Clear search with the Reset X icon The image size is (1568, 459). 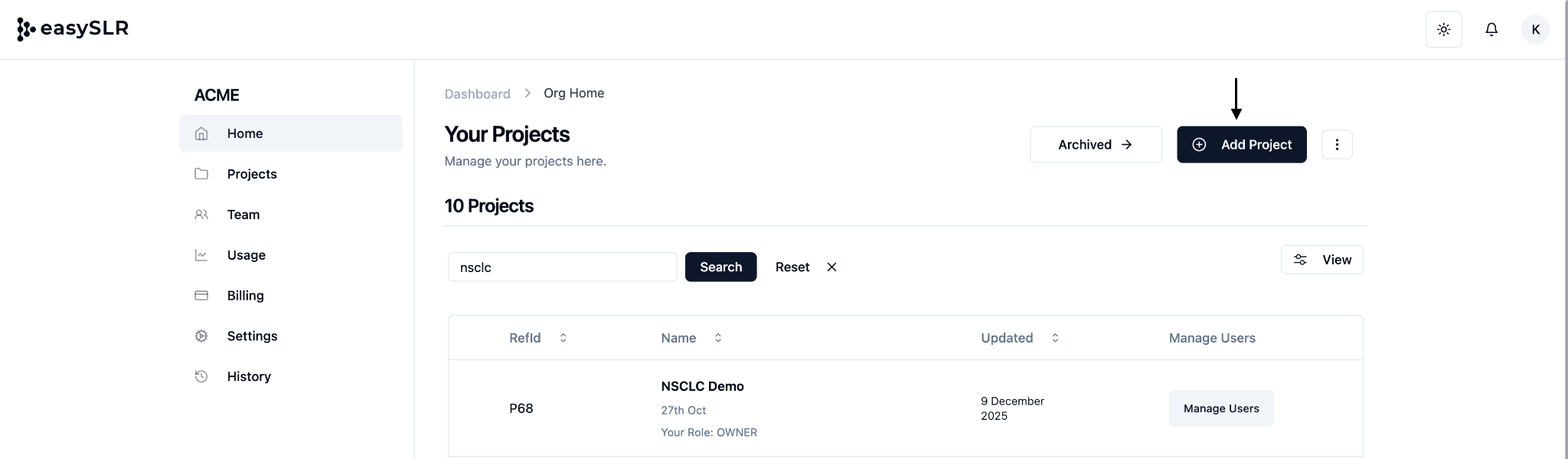831,267
